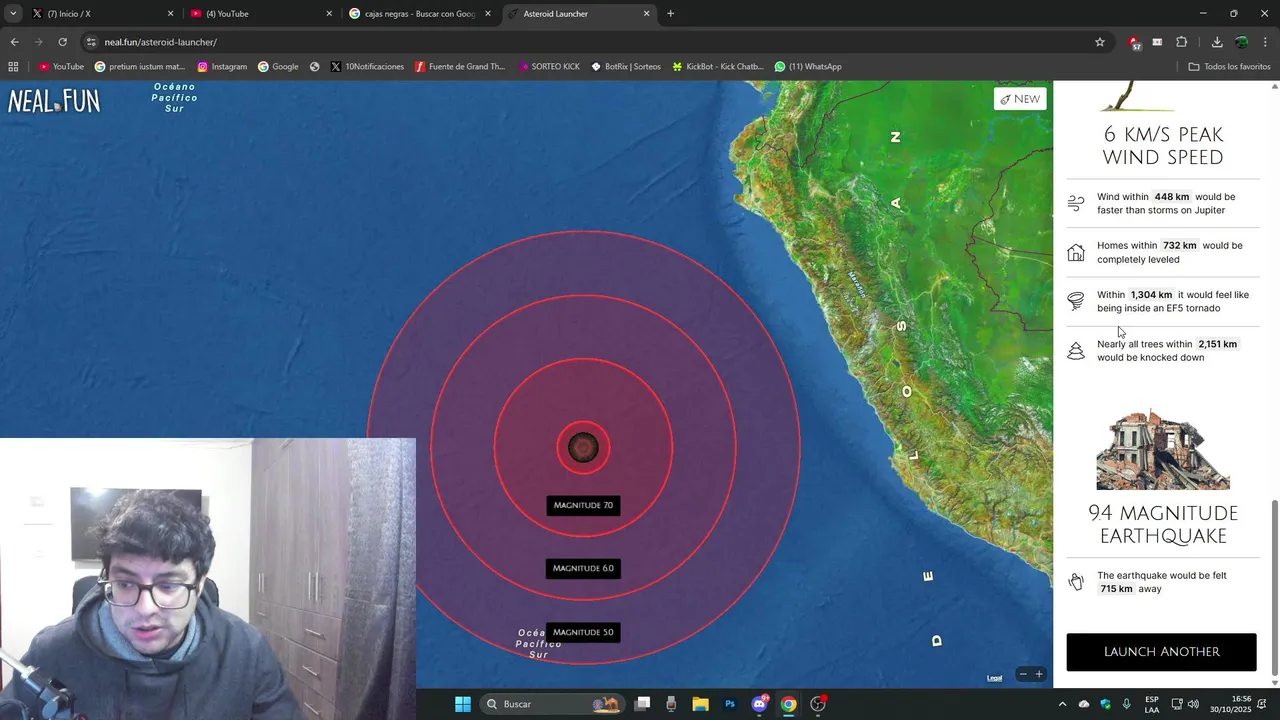Click the hand icon next to 715 km
This screenshot has height=720, width=1280.
click(x=1076, y=582)
